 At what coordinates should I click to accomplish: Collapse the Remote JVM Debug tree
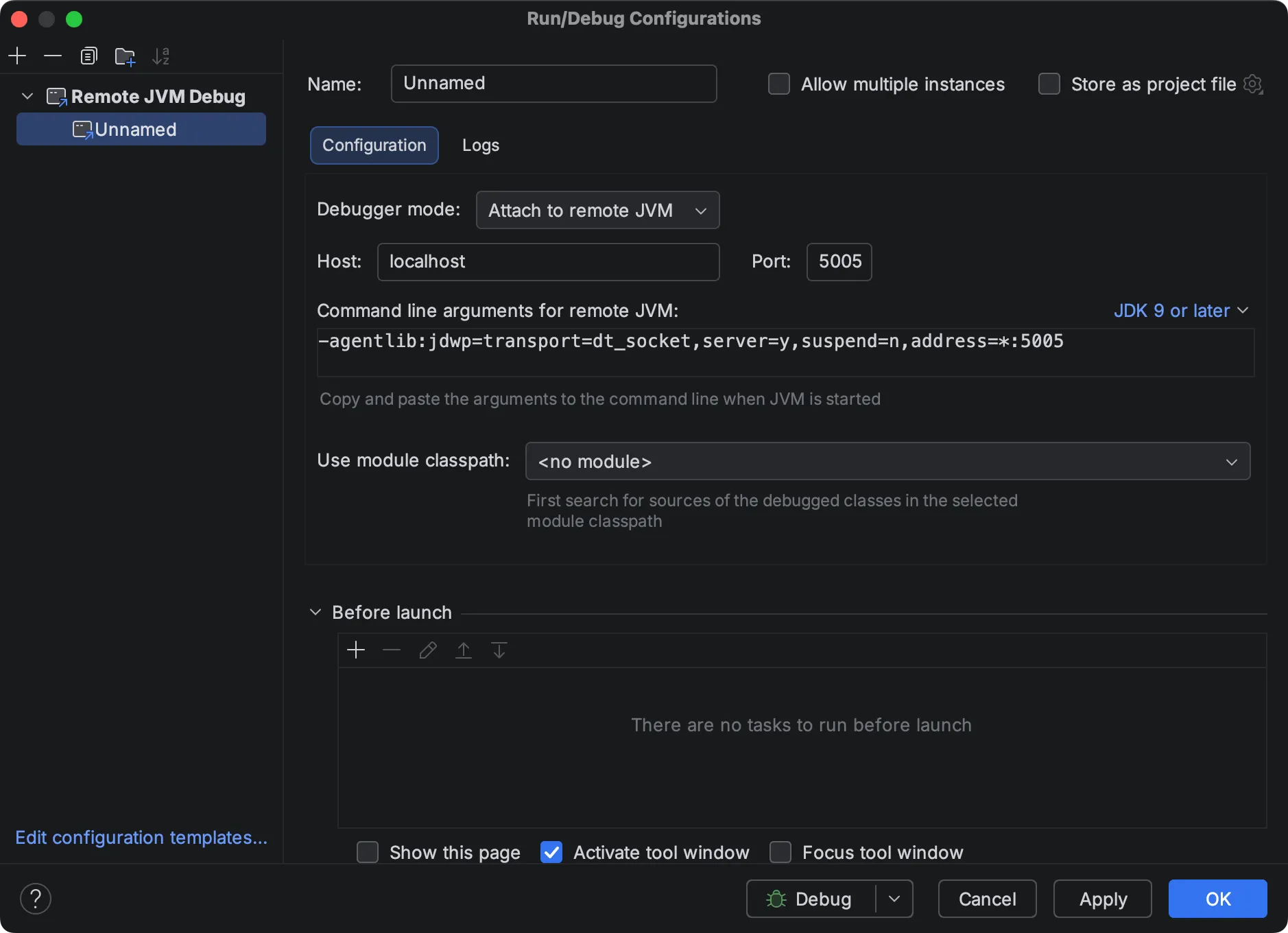pyautogui.click(x=27, y=96)
